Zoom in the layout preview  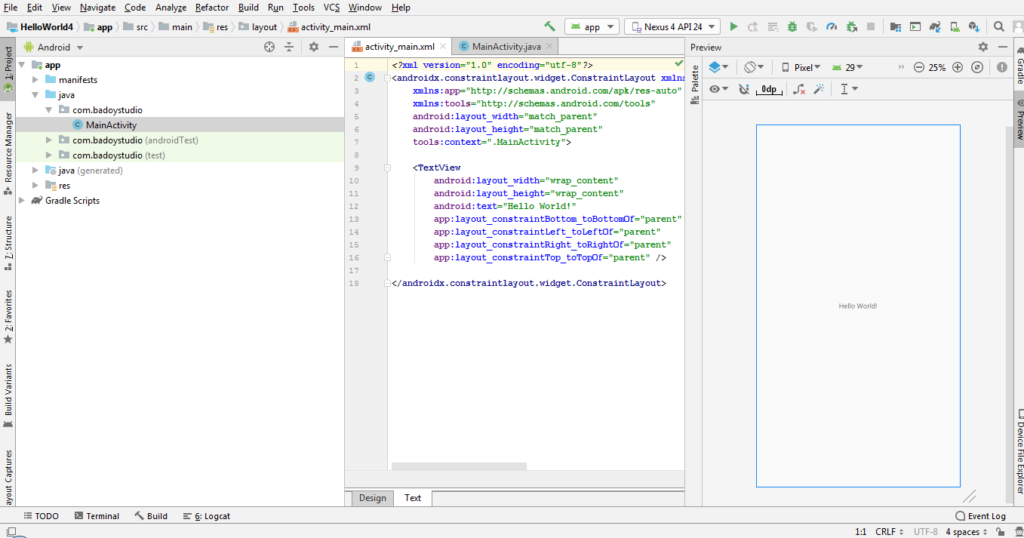tap(957, 67)
